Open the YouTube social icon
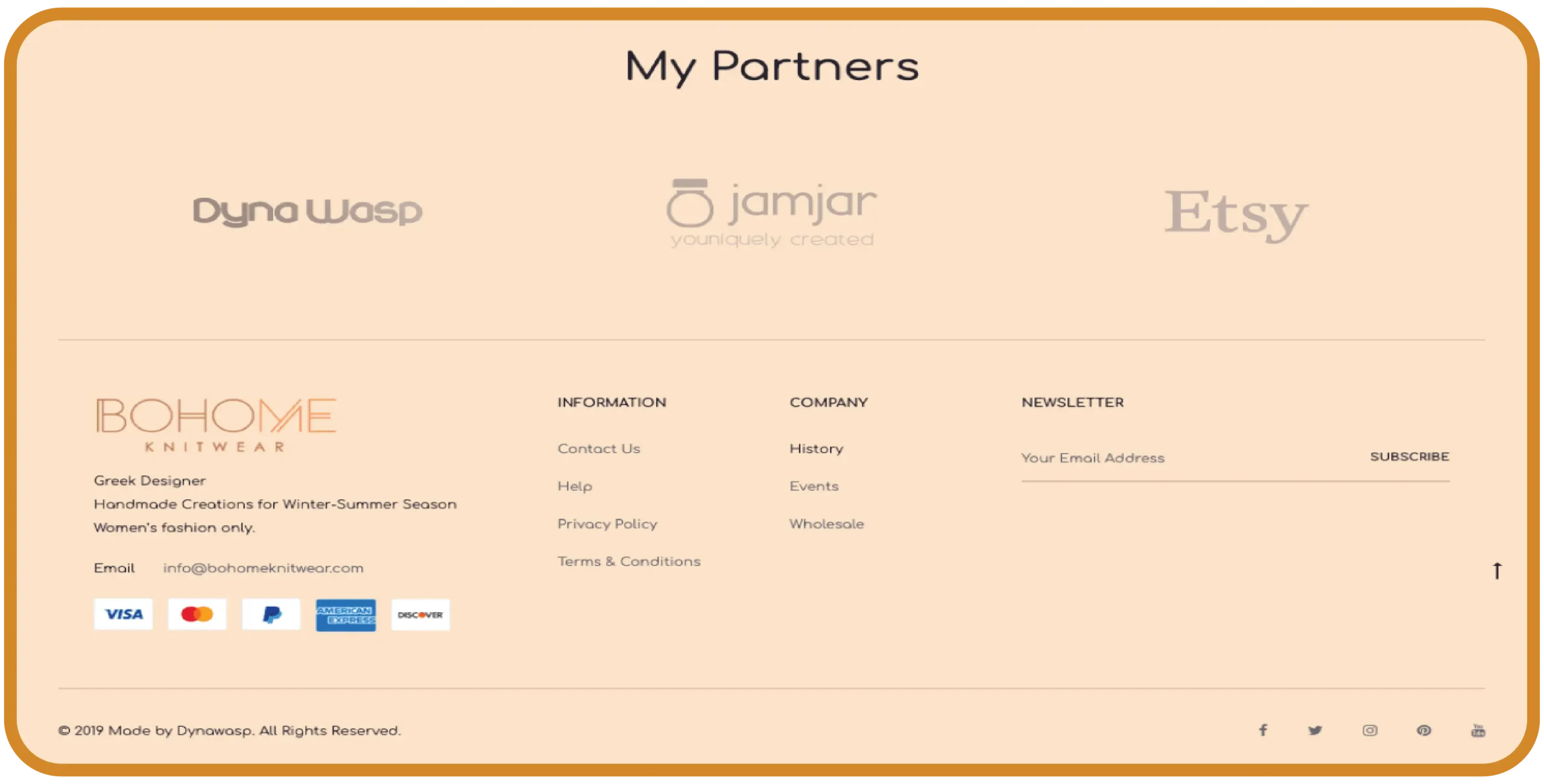The width and height of the screenshot is (1544, 784). (x=1478, y=730)
